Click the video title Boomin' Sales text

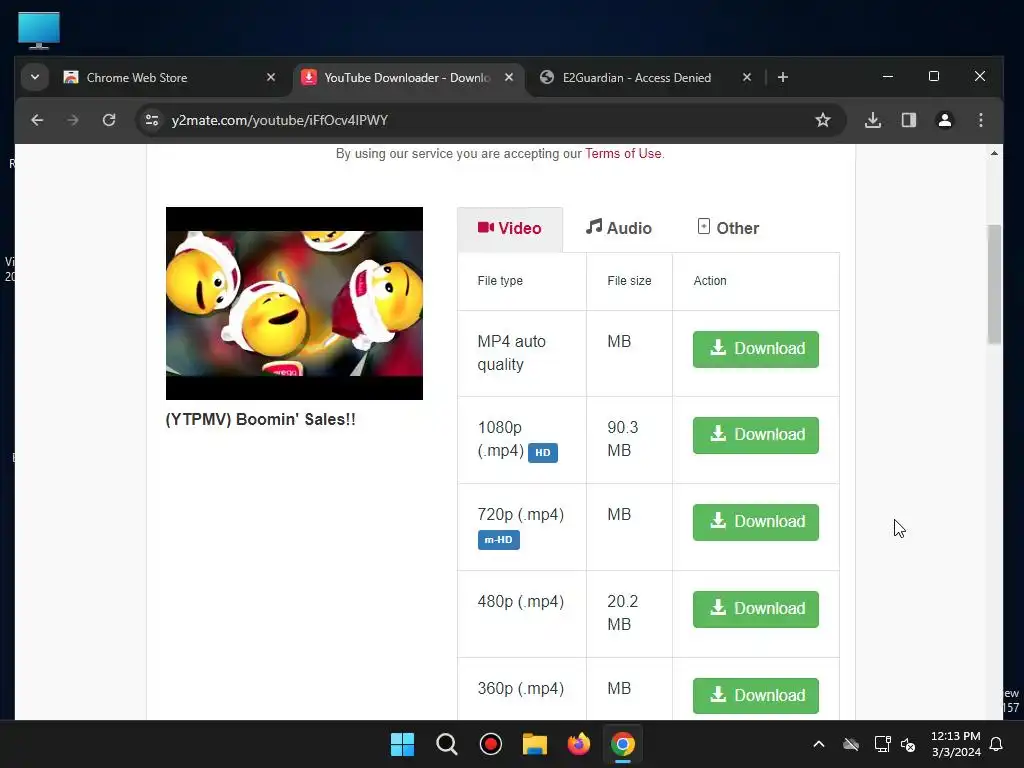261,419
